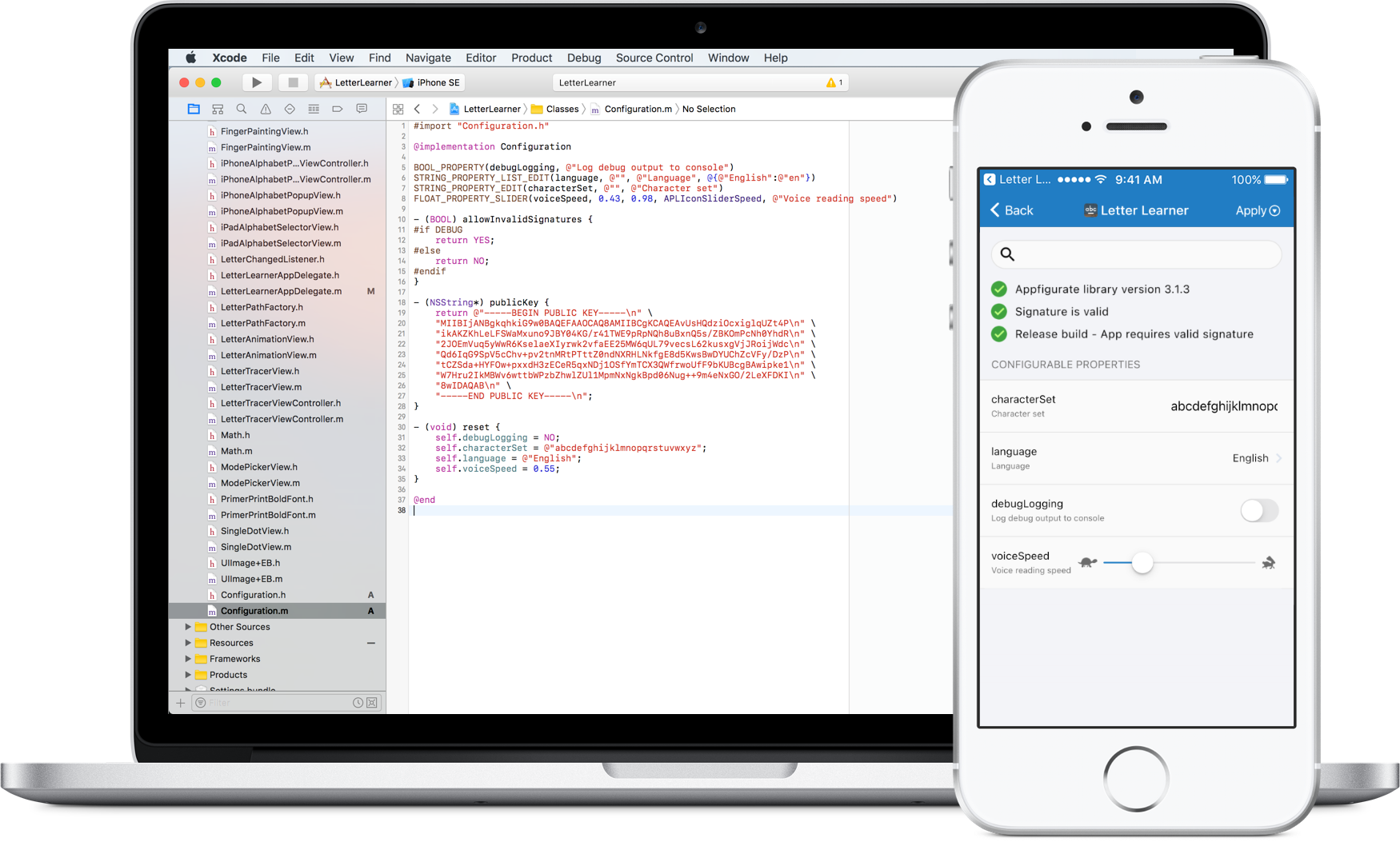Open the Breakpoint navigator icon
1400x842 pixels.
(338, 109)
